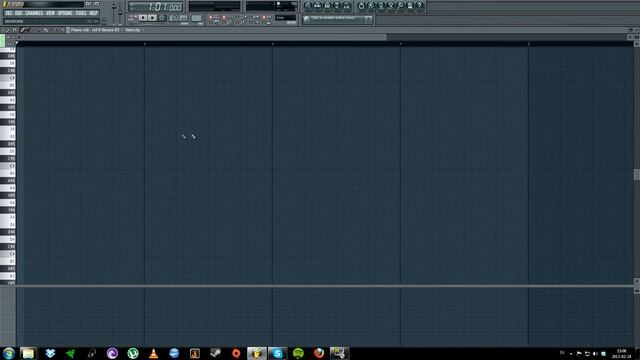Switch to FL Studio taskbar icon
This screenshot has height=360, width=640.
coord(257,353)
